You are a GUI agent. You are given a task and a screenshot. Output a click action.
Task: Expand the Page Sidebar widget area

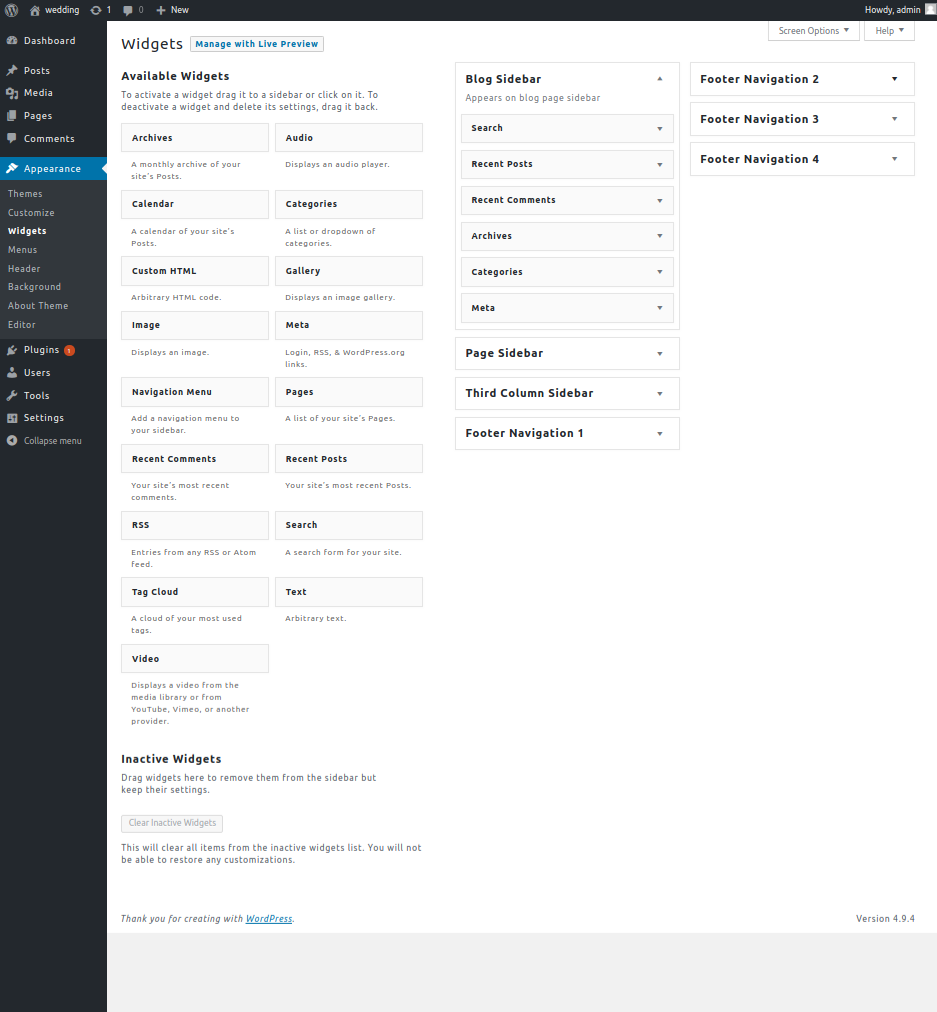coord(660,353)
